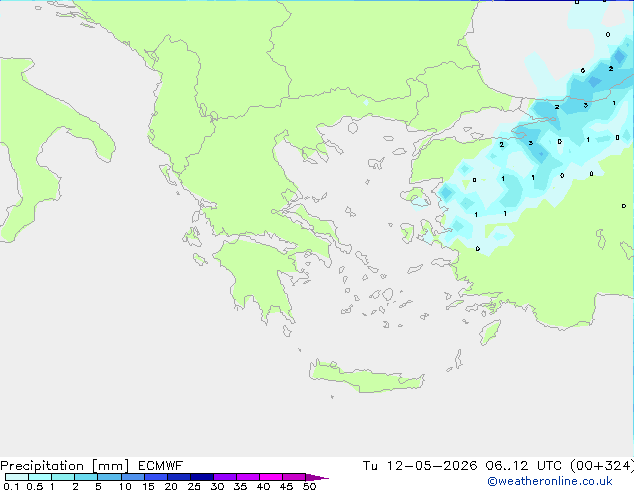Click the 2–5 mm legend color swatch
The height and width of the screenshot is (490, 634).
click(x=86, y=477)
